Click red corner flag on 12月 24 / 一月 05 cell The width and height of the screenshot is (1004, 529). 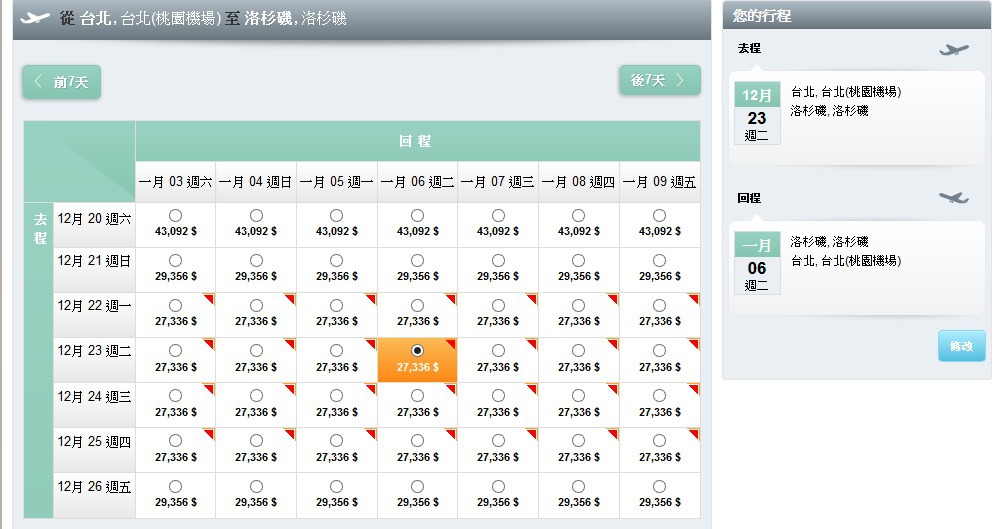(x=371, y=389)
